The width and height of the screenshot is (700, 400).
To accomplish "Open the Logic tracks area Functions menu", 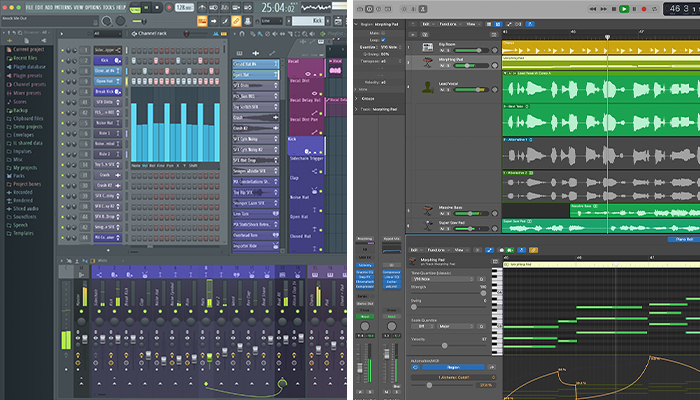I will [449, 24].
